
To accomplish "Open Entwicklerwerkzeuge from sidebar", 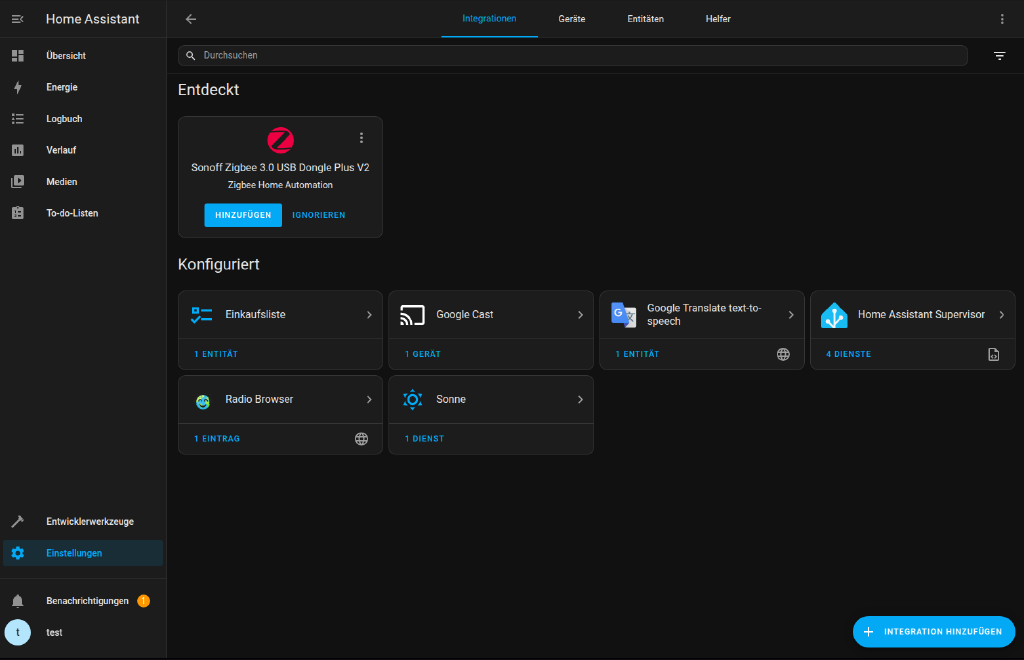I will [89, 521].
